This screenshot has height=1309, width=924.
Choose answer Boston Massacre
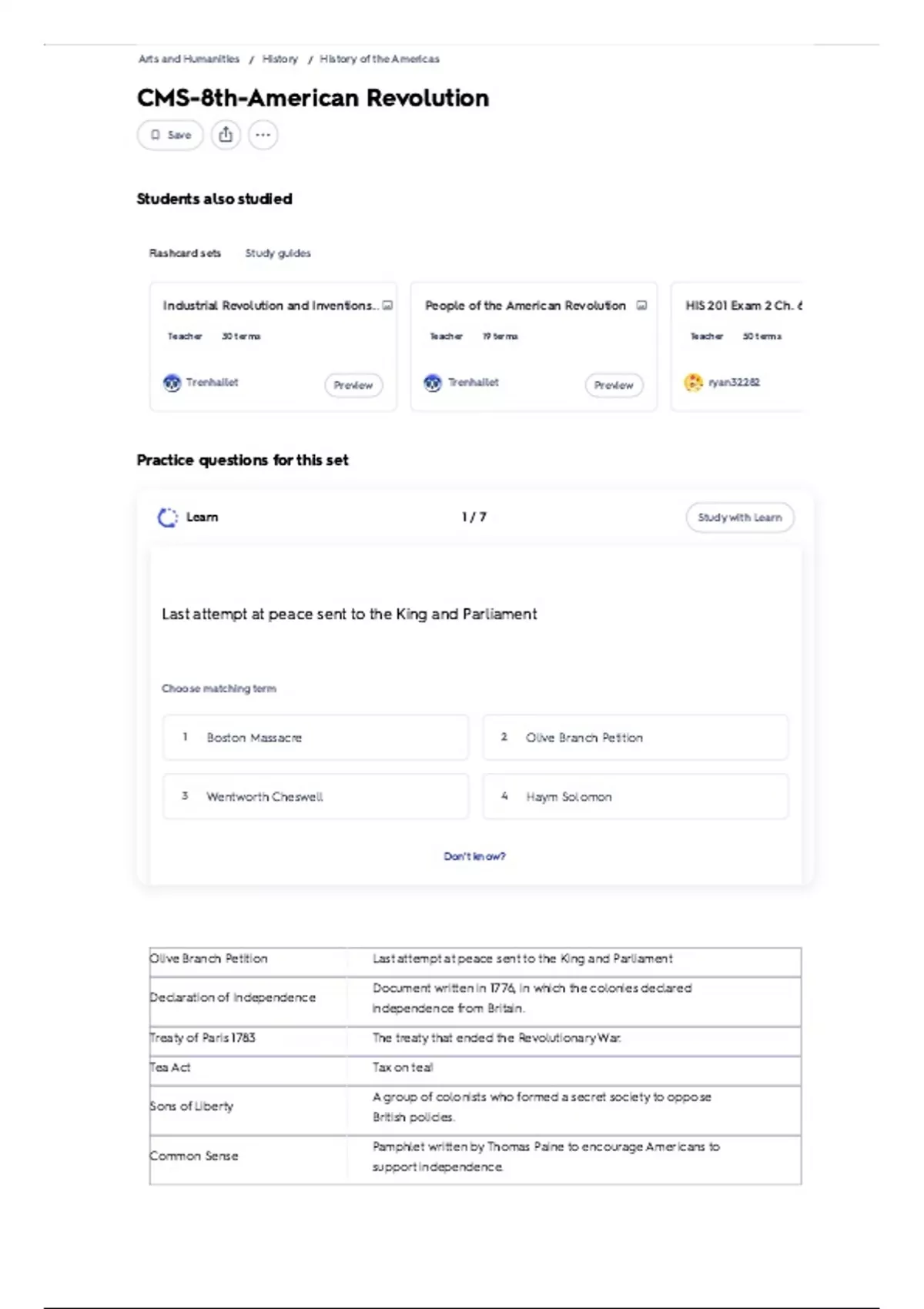tap(316, 737)
